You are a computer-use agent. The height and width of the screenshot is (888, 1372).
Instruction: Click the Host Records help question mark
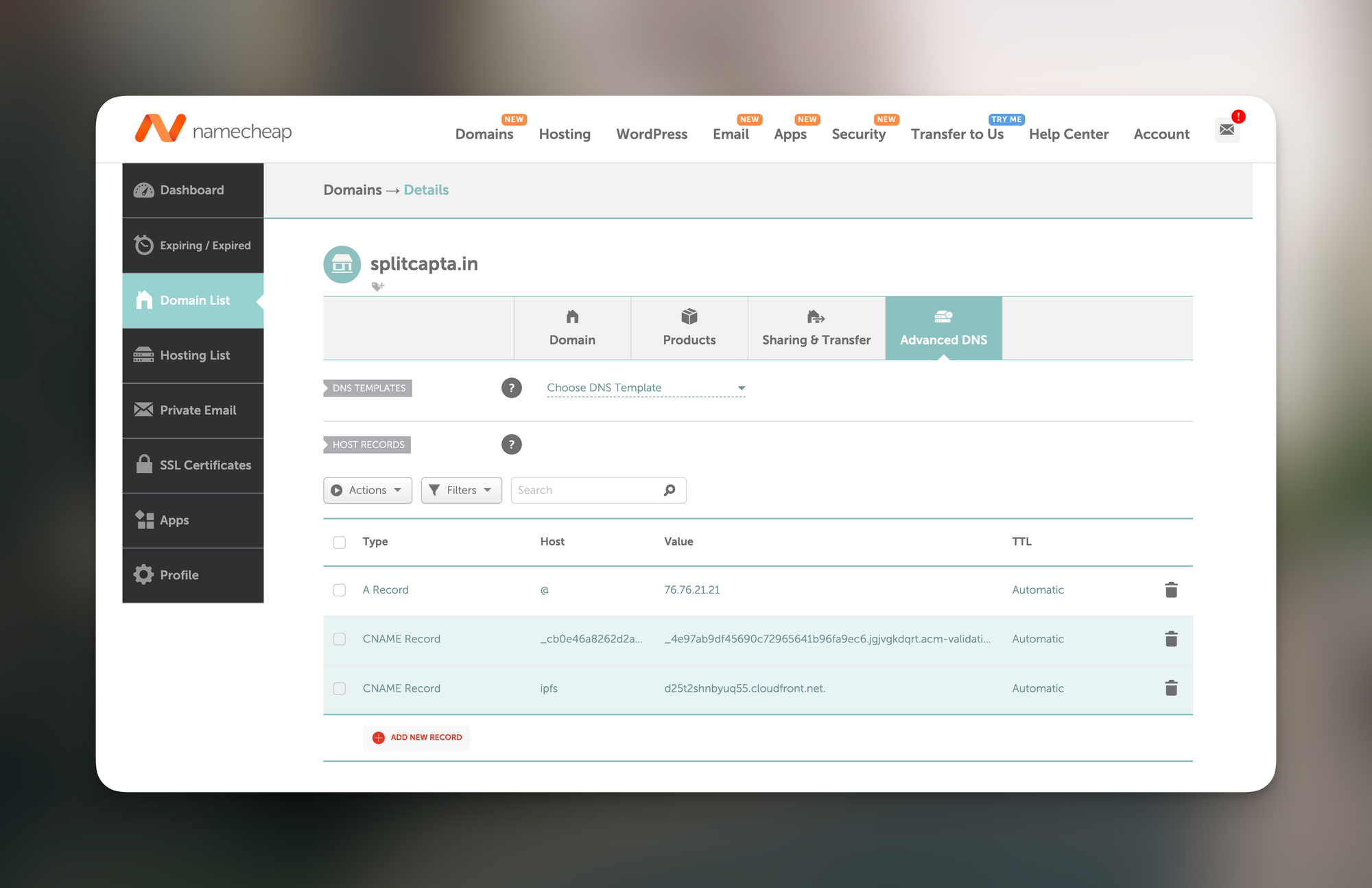(x=511, y=445)
